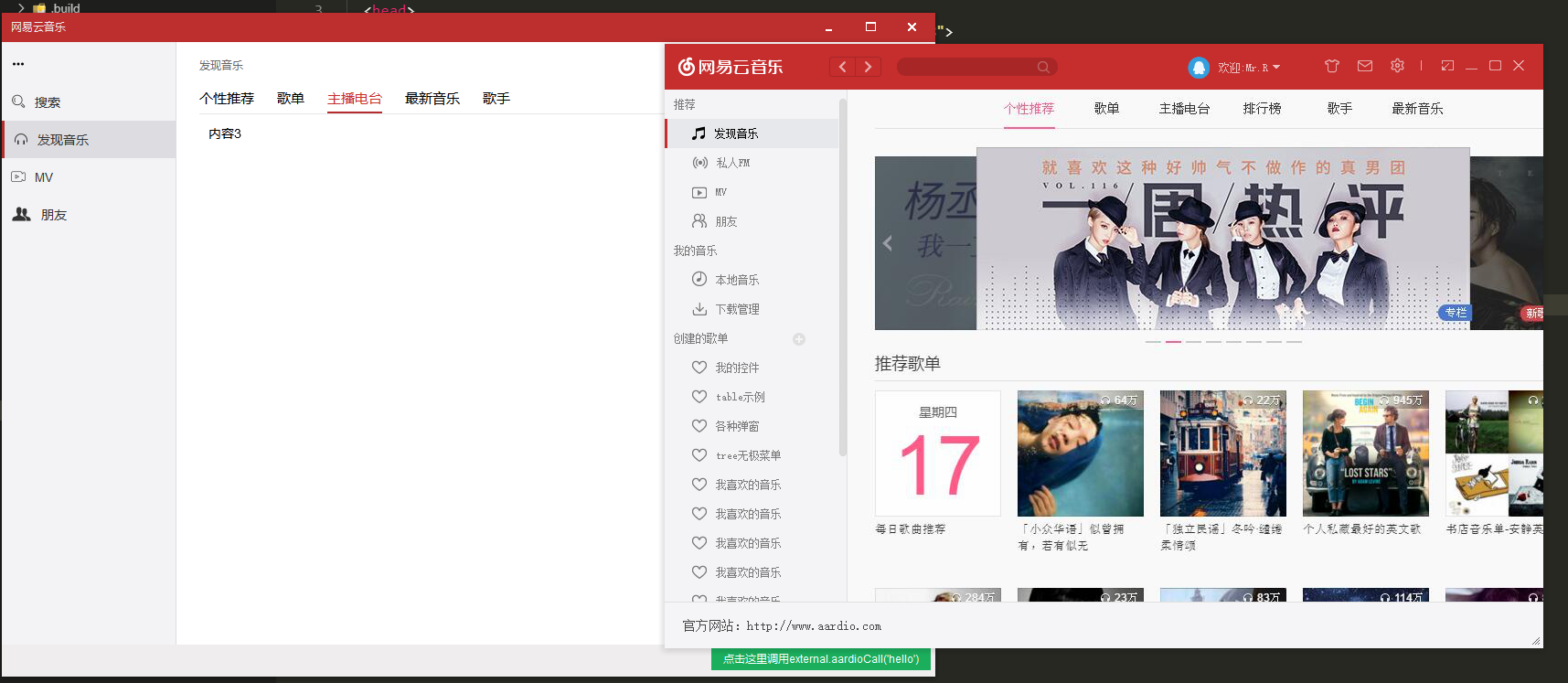This screenshot has width=1568, height=683.
Task: Open the LOST STARS playlist thumbnail
Action: 1365,454
